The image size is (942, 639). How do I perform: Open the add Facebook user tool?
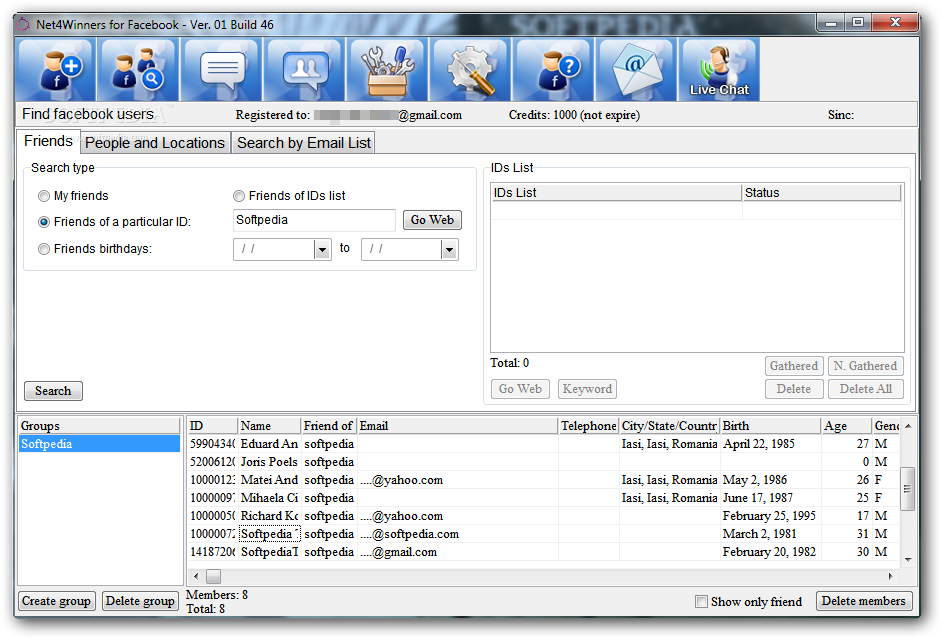coord(55,69)
